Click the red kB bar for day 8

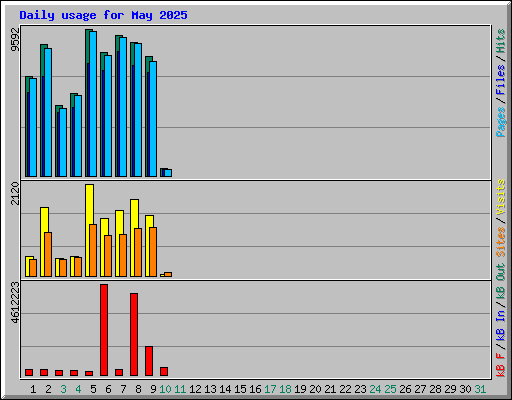(134, 334)
